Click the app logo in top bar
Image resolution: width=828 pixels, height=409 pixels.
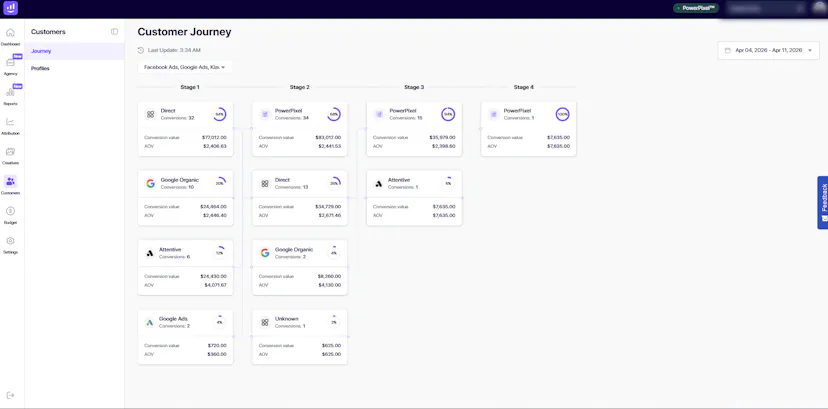tap(10, 8)
